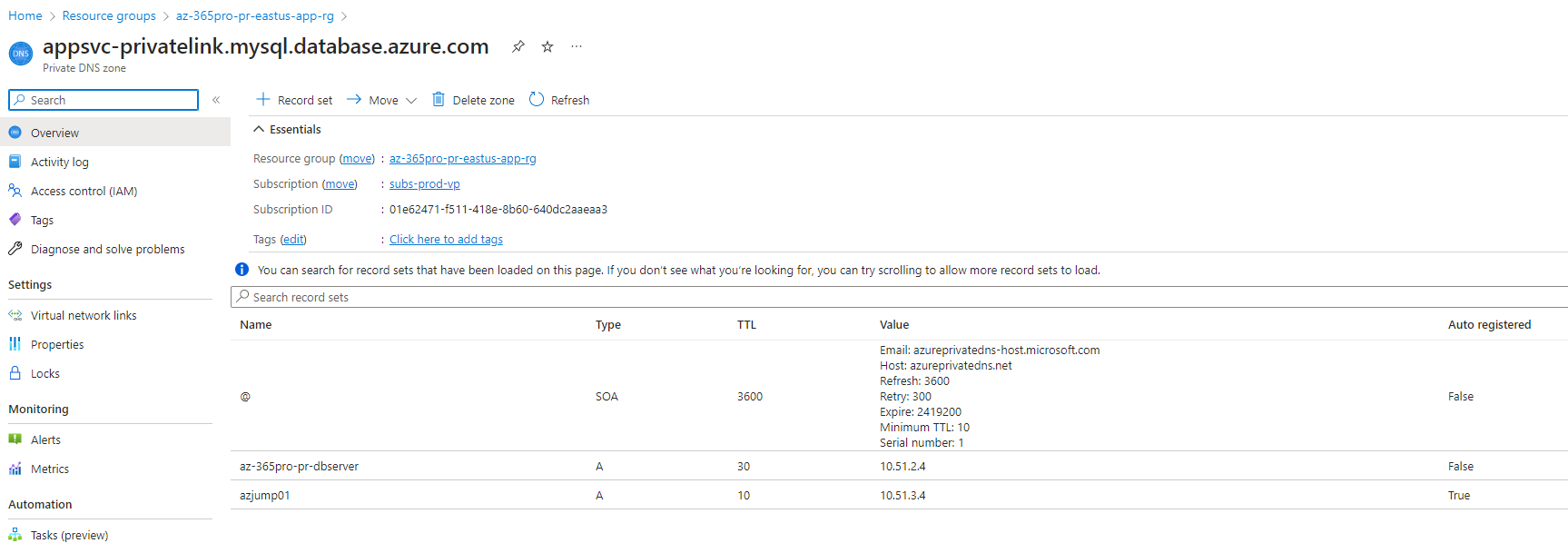The height and width of the screenshot is (553, 1568).
Task: Collapse the left navigation menu
Action: [216, 100]
